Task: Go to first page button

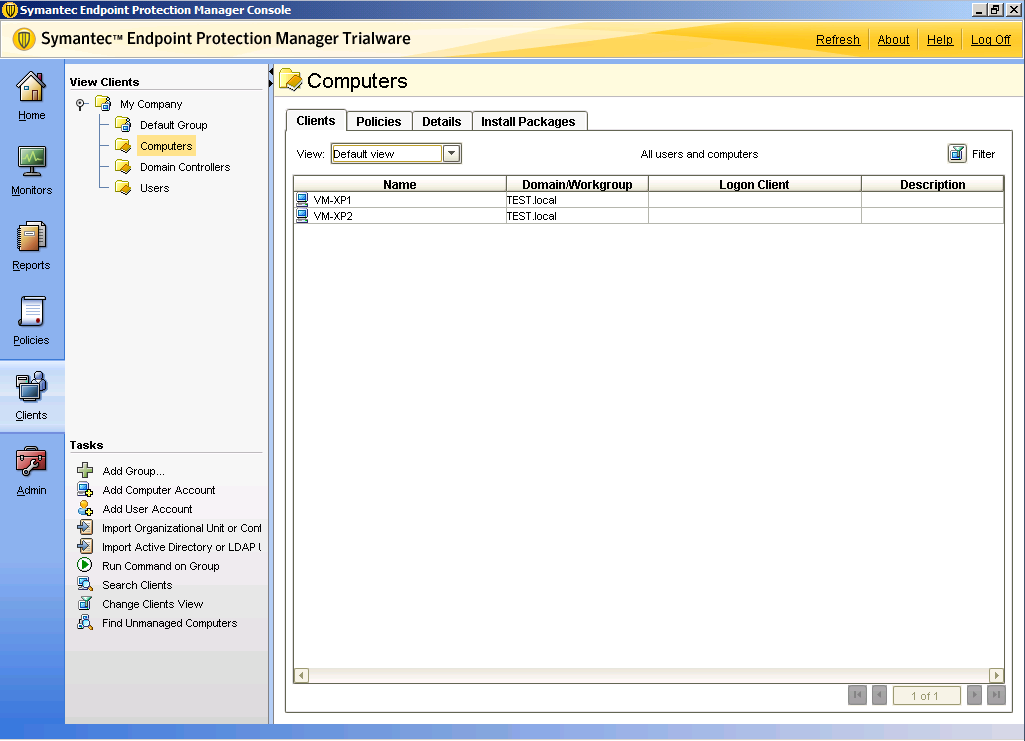Action: pos(858,695)
